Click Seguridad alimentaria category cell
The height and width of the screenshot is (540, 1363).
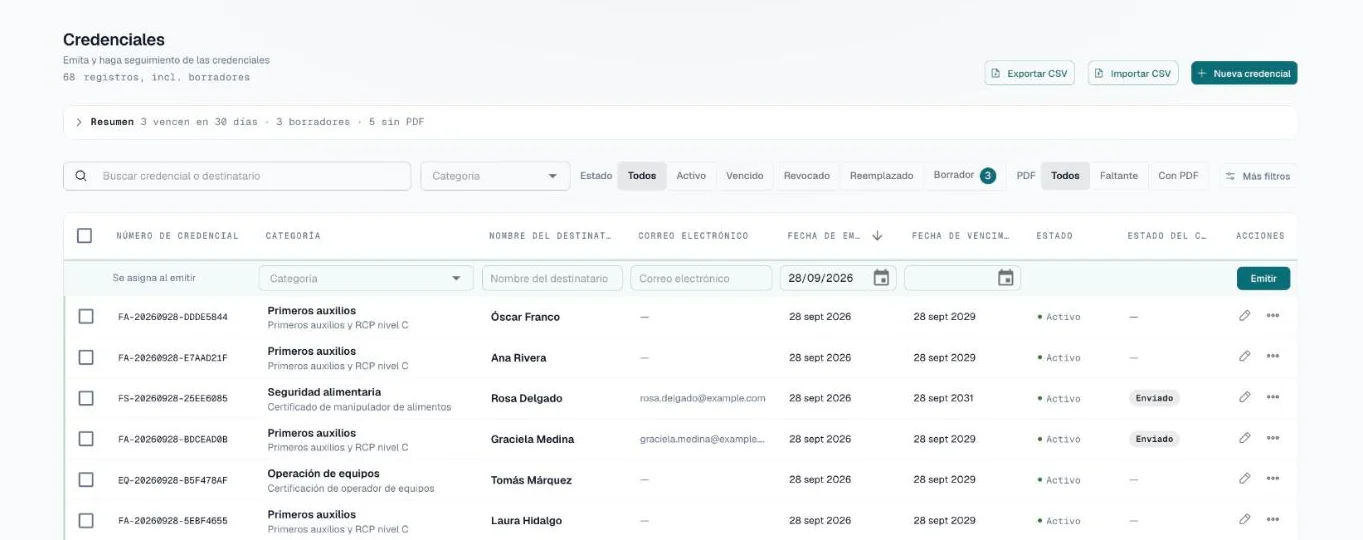[359, 399]
